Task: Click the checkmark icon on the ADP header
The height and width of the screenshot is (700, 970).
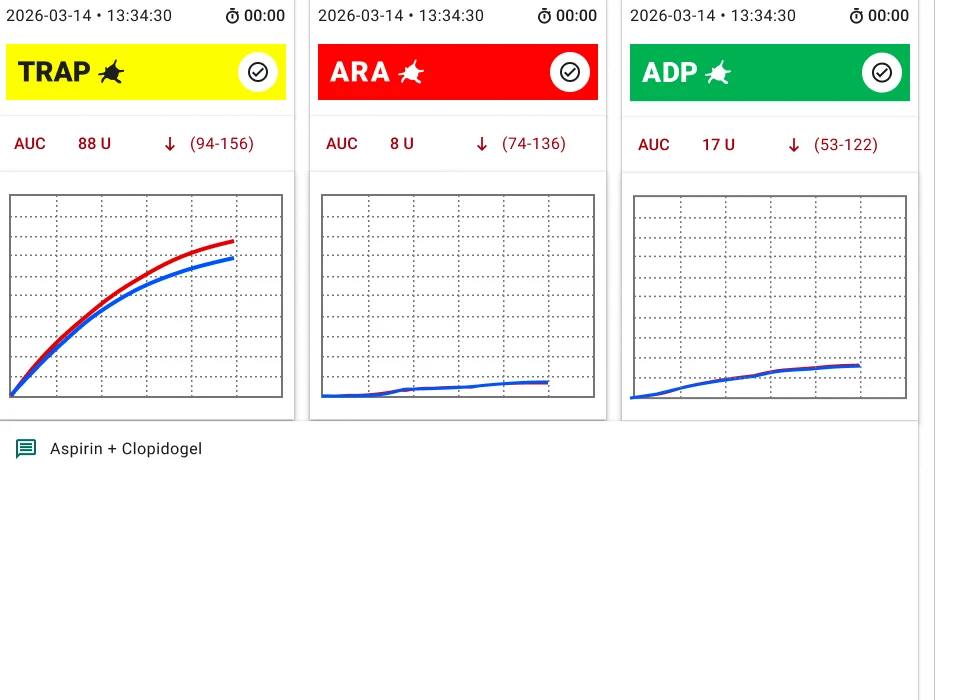Action: click(882, 73)
